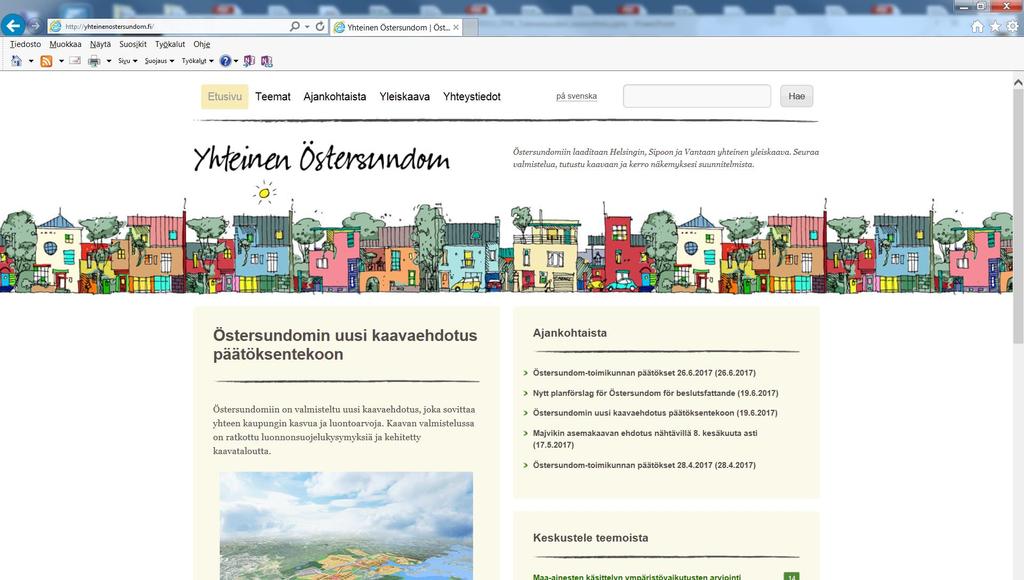Screen dimensions: 1024x580
Task: Click the Read mail envelope icon
Action: tap(75, 61)
